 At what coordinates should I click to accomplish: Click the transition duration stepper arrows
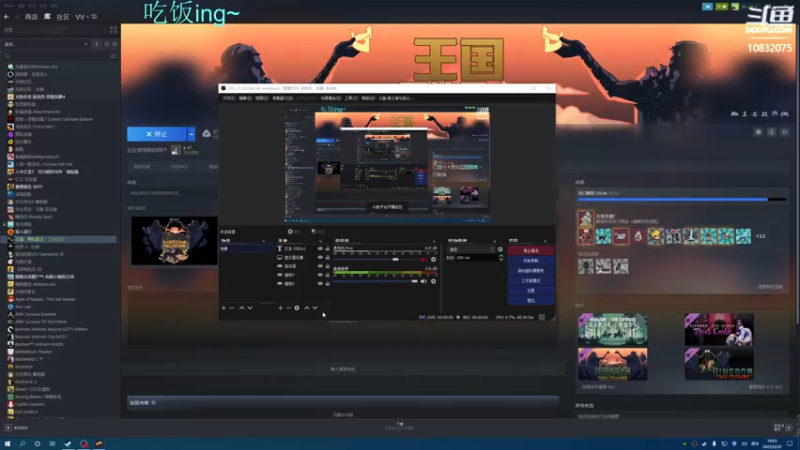501,258
